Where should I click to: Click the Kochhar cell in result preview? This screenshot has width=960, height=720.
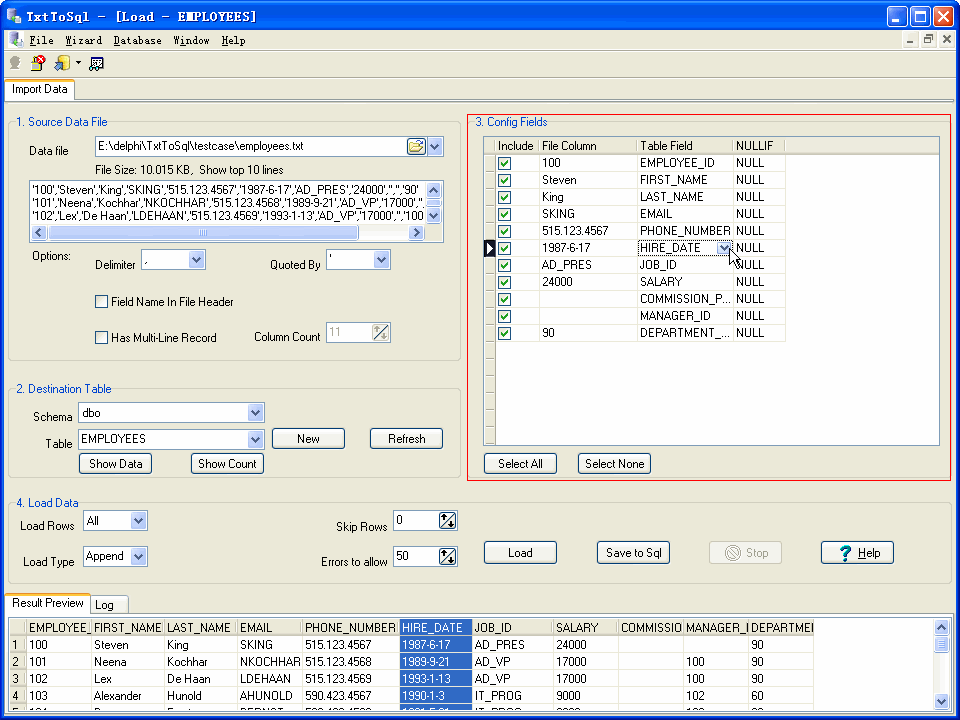pyautogui.click(x=201, y=662)
